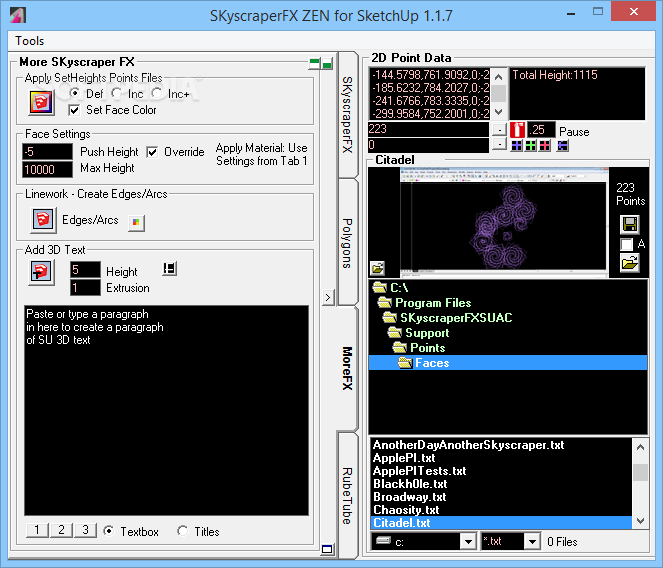Click the floppy disk save icon
663x568 pixels.
(x=630, y=224)
